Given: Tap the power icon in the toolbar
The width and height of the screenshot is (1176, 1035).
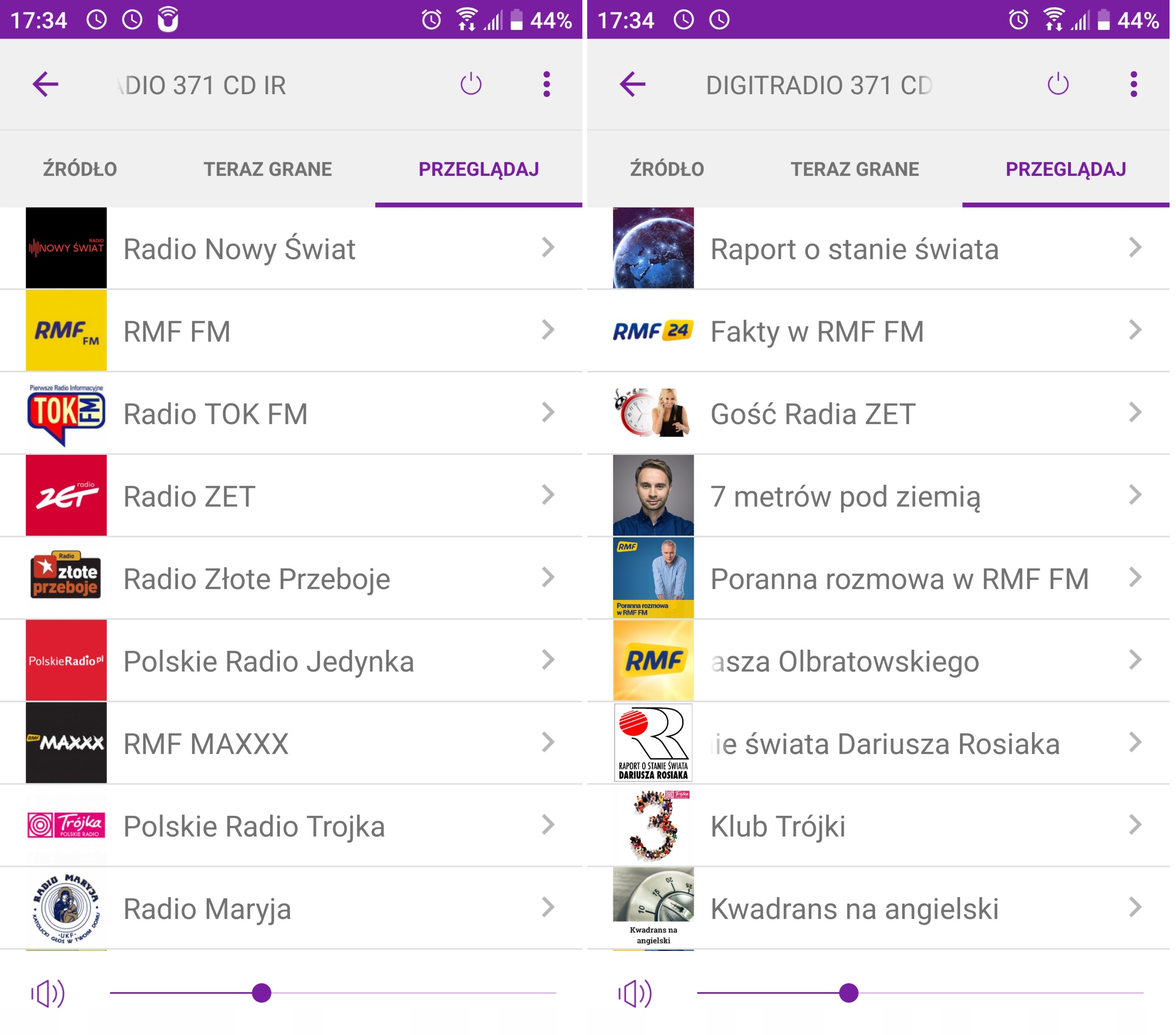Looking at the screenshot, I should [471, 84].
